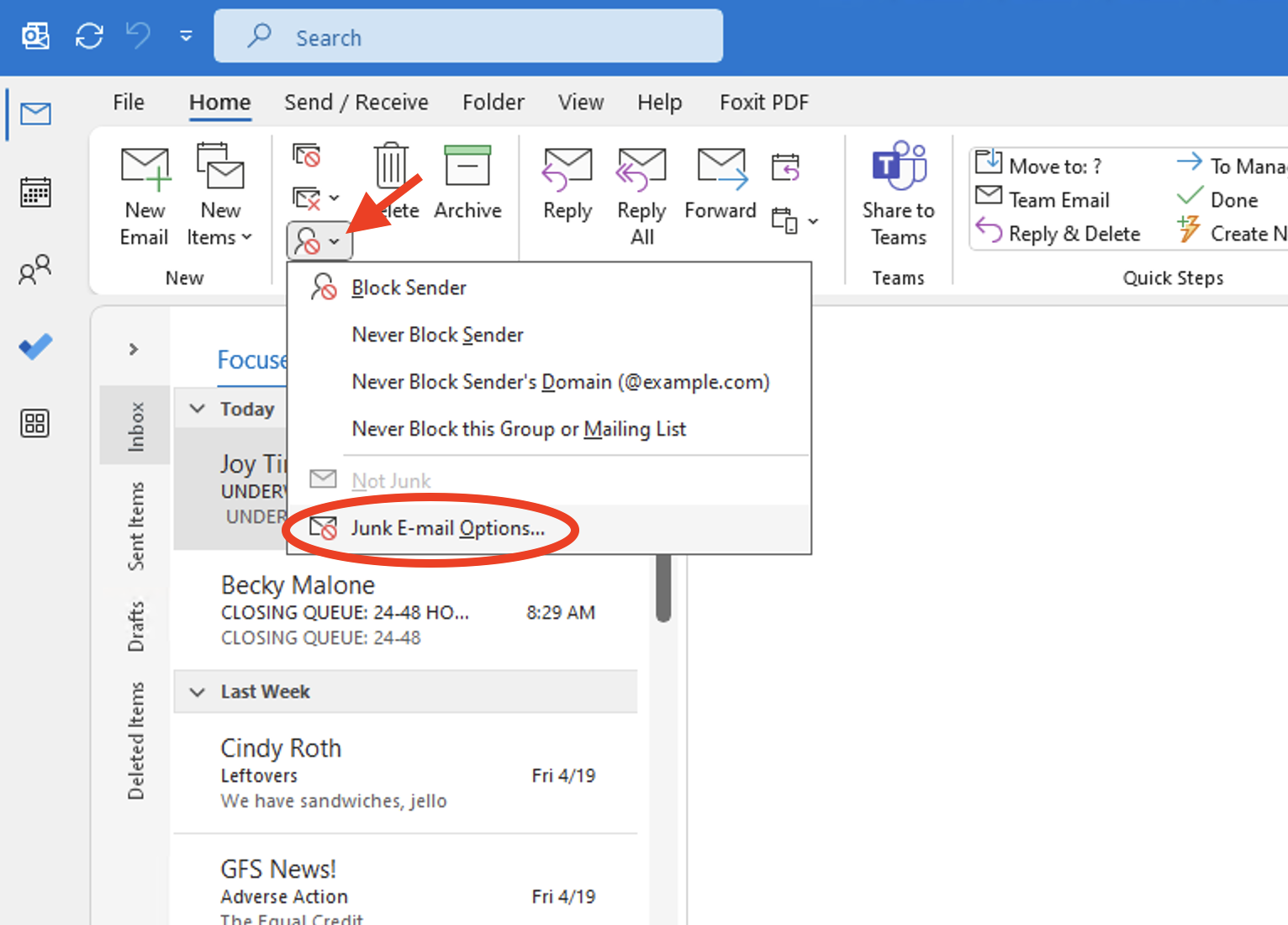Image resolution: width=1288 pixels, height=925 pixels.
Task: Run the Reply & Delete quick step
Action: (1074, 233)
